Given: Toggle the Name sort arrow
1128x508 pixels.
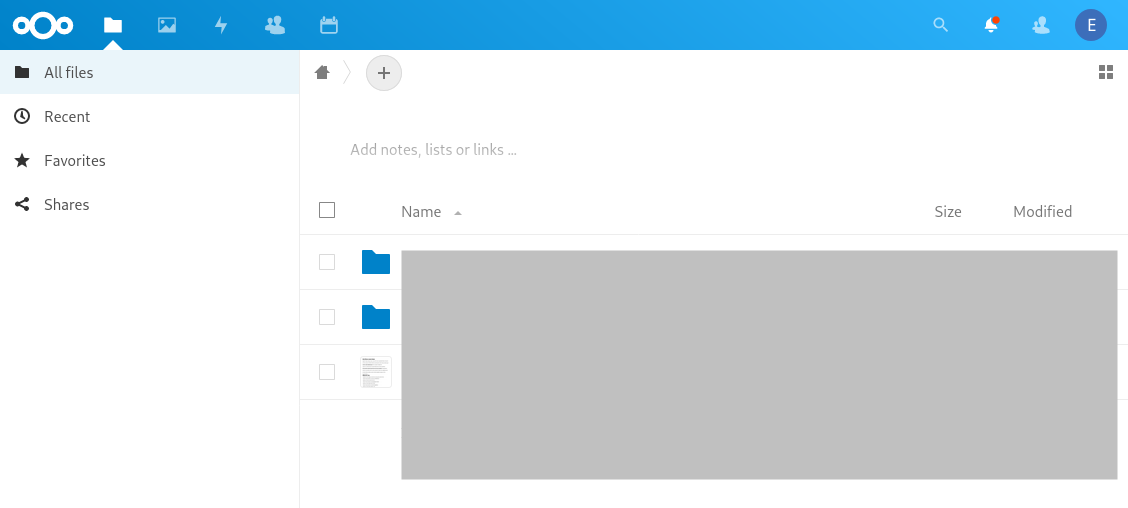Looking at the screenshot, I should pos(458,213).
